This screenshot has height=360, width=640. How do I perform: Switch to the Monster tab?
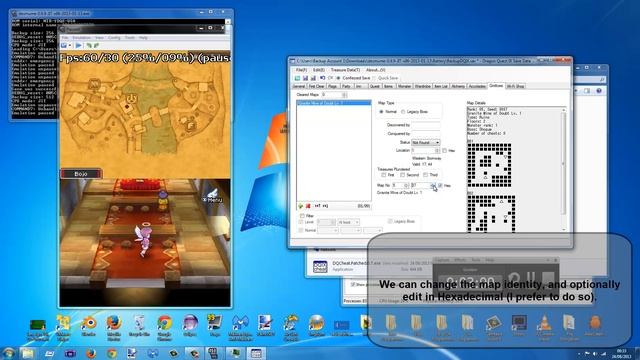[404, 86]
